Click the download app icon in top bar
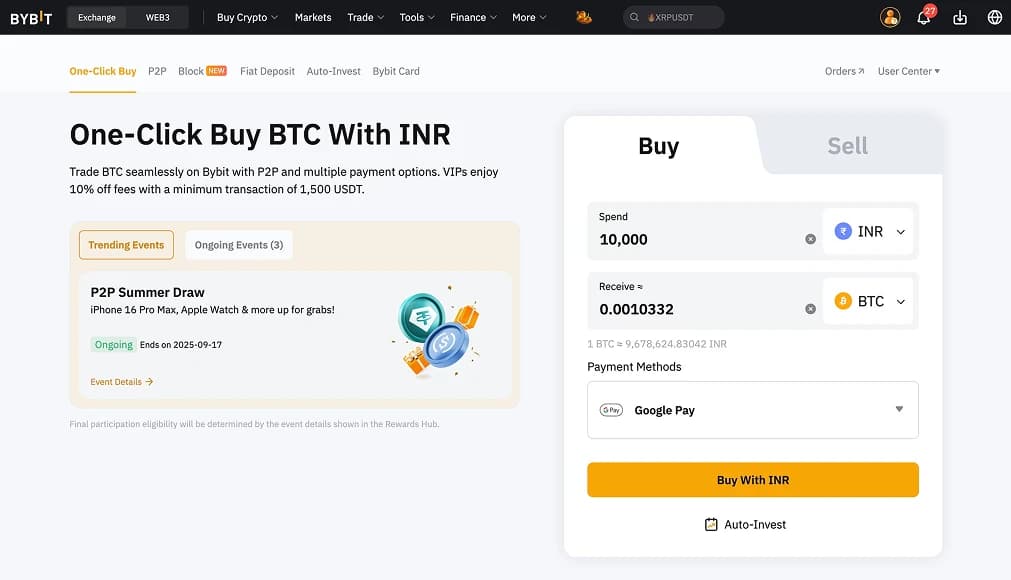Viewport: 1011px width, 580px height. 958,17
